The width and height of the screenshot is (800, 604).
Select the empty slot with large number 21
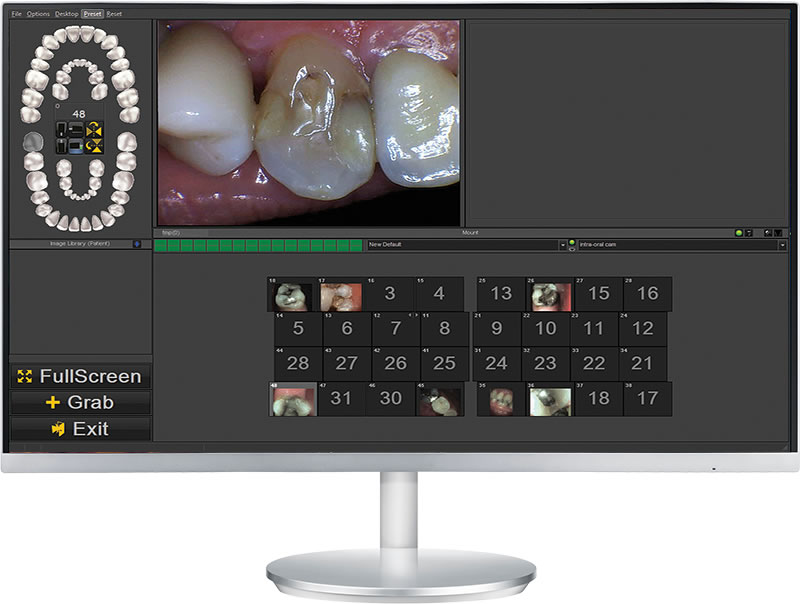[x=642, y=364]
